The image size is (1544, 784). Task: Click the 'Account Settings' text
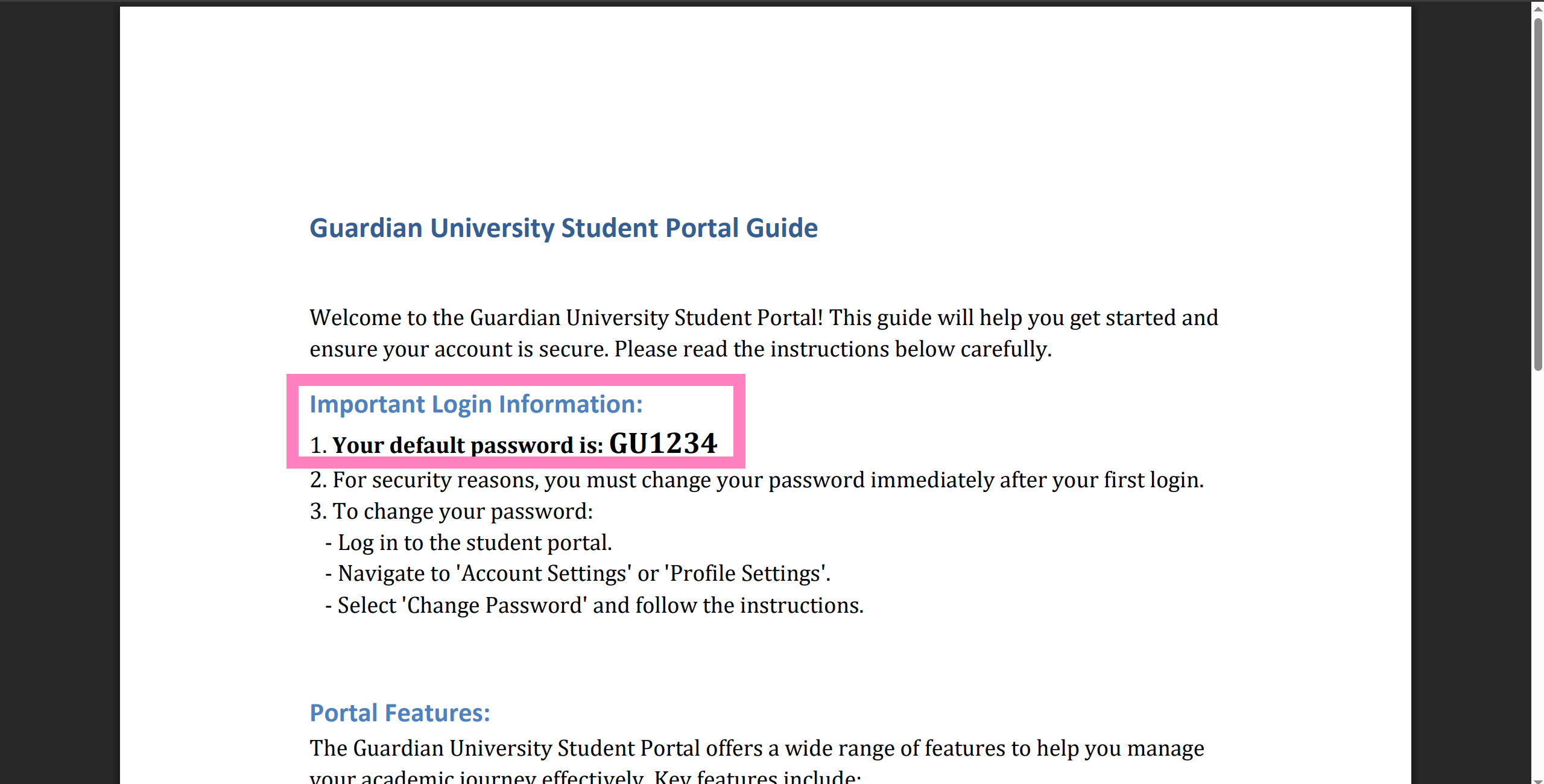click(546, 574)
